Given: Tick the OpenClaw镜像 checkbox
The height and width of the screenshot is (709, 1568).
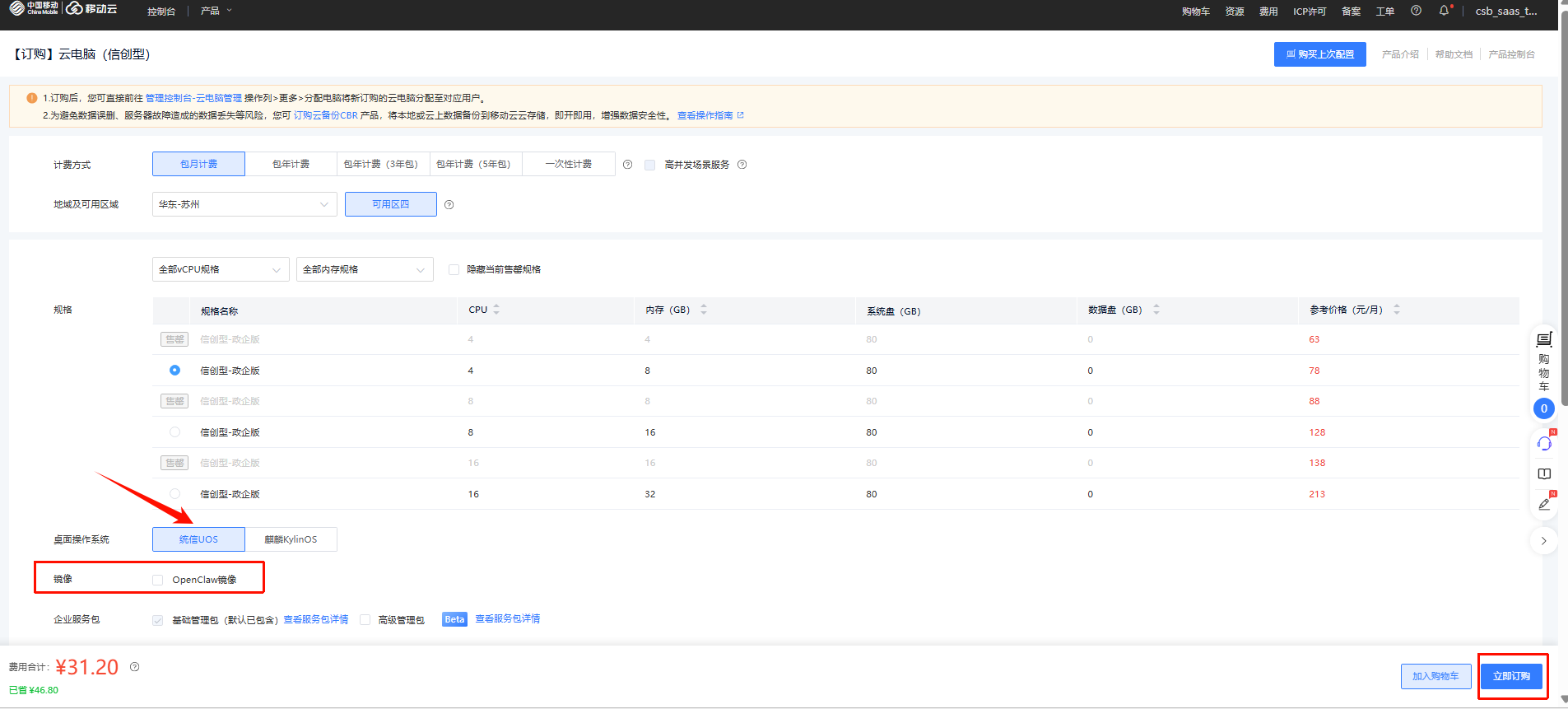Looking at the screenshot, I should 157,580.
